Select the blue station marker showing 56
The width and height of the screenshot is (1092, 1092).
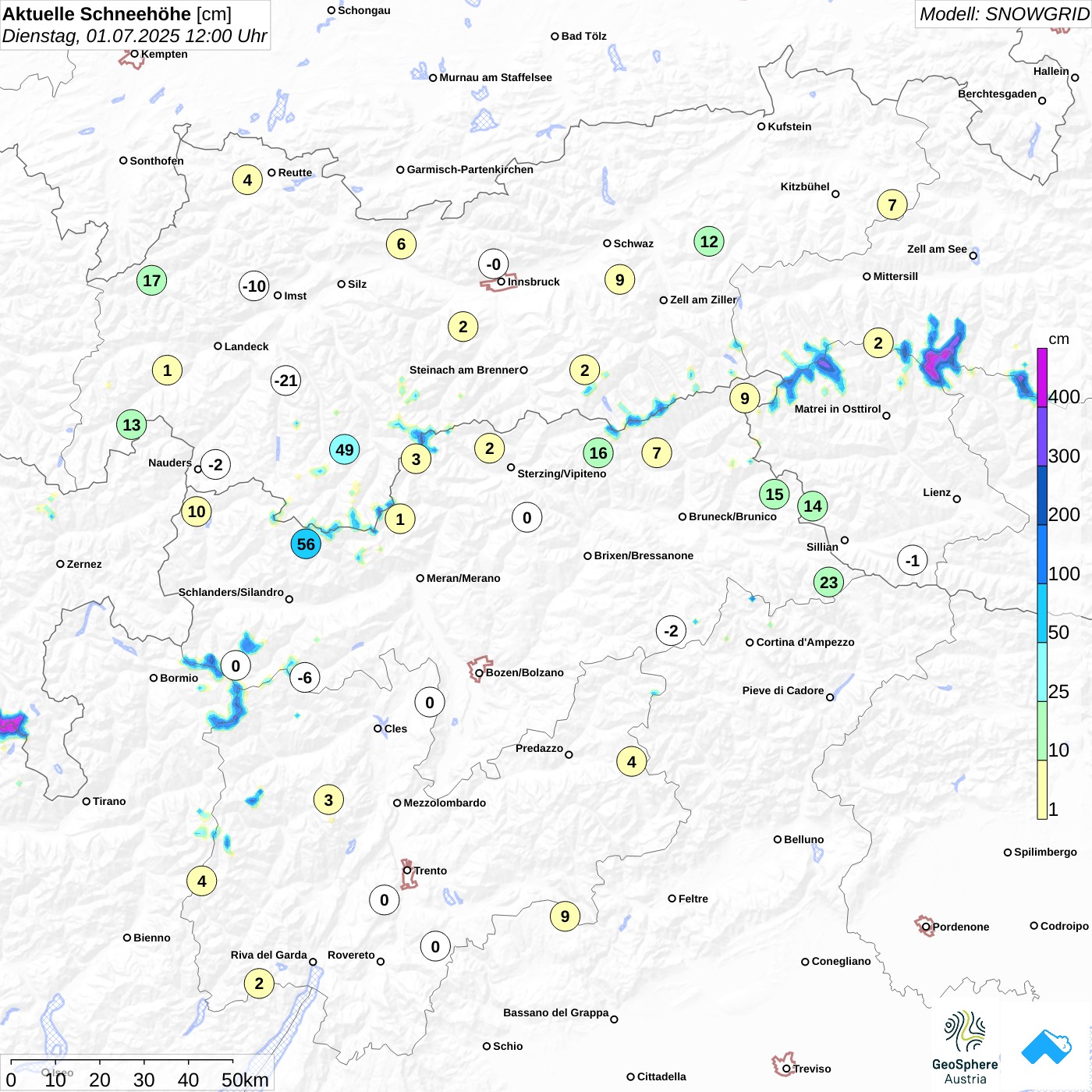(x=306, y=544)
